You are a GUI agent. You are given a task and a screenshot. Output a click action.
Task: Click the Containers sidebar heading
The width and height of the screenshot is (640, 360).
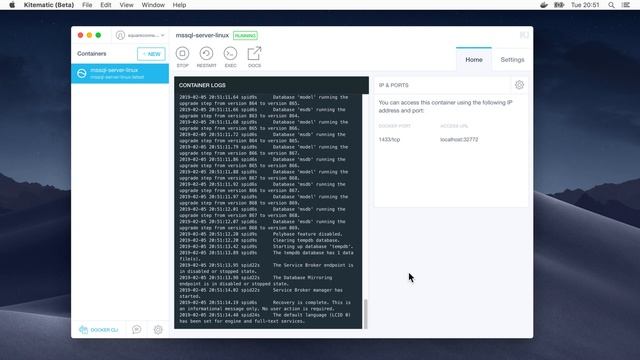tap(91, 53)
